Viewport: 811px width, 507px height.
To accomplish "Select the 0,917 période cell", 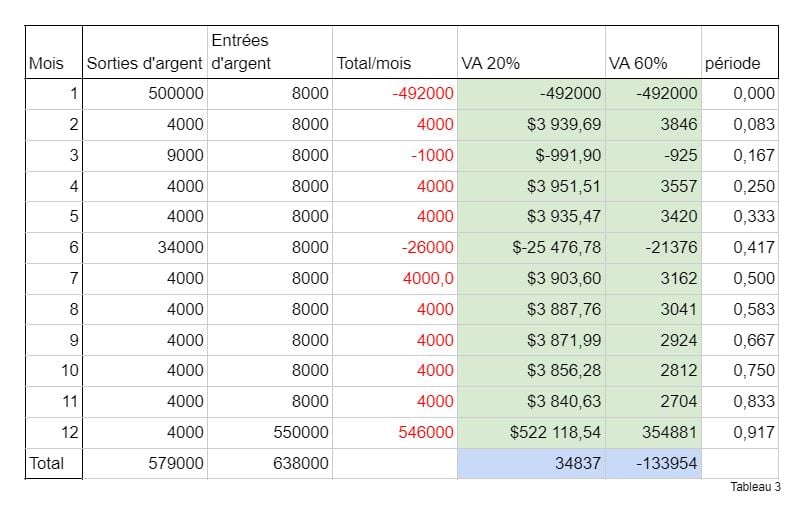I will pyautogui.click(x=739, y=432).
